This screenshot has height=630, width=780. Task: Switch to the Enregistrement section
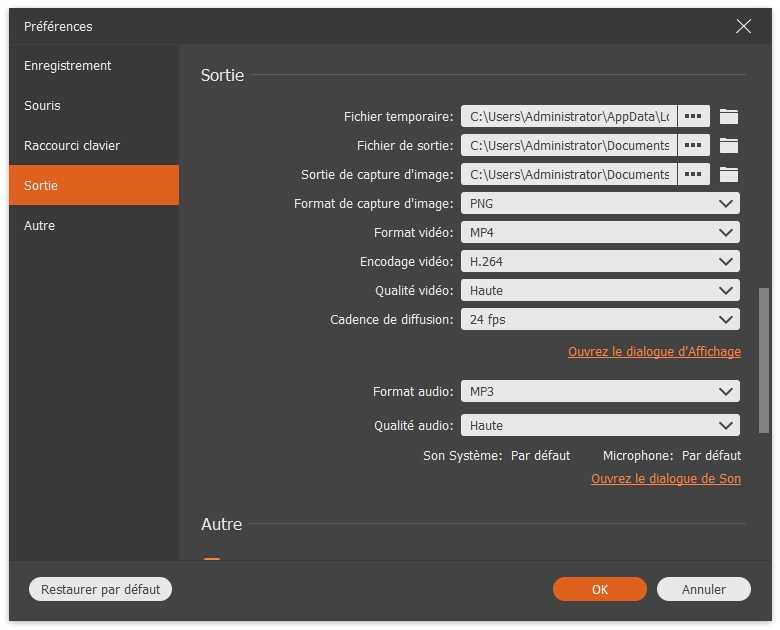click(68, 66)
